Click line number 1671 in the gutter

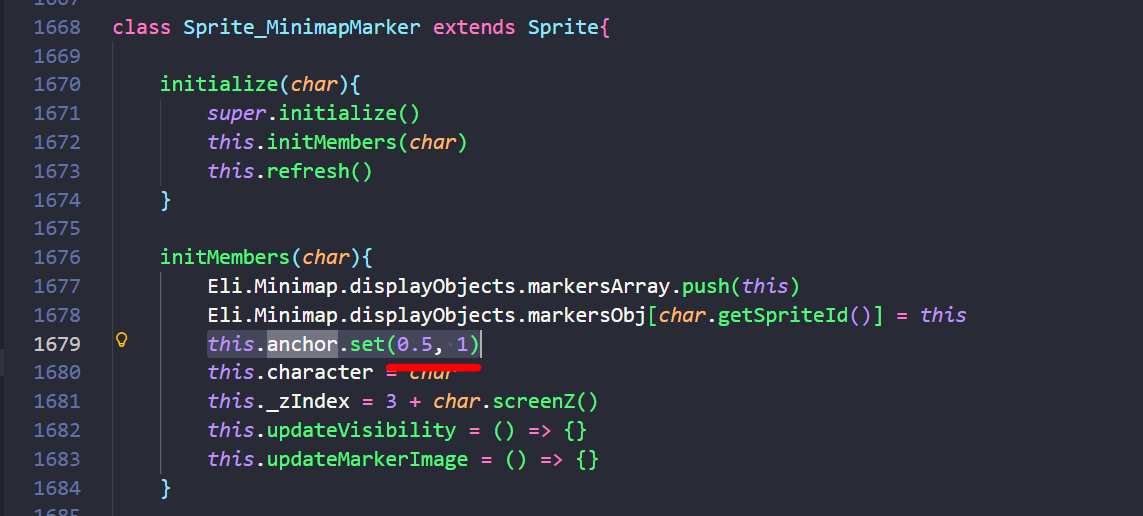[x=58, y=114]
